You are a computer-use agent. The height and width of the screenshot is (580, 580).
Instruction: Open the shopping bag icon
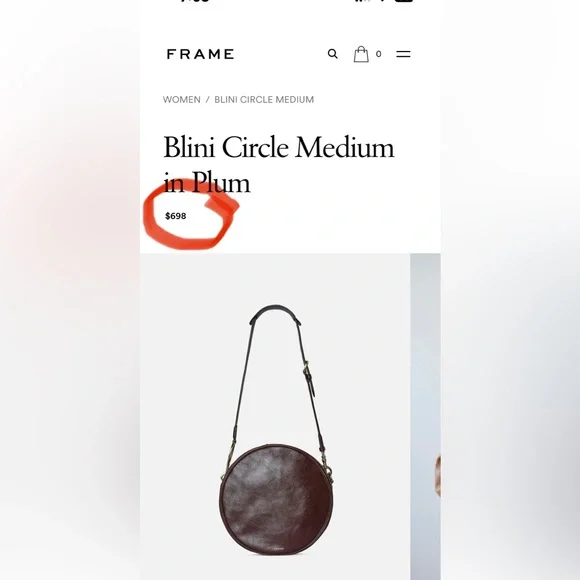pos(361,54)
